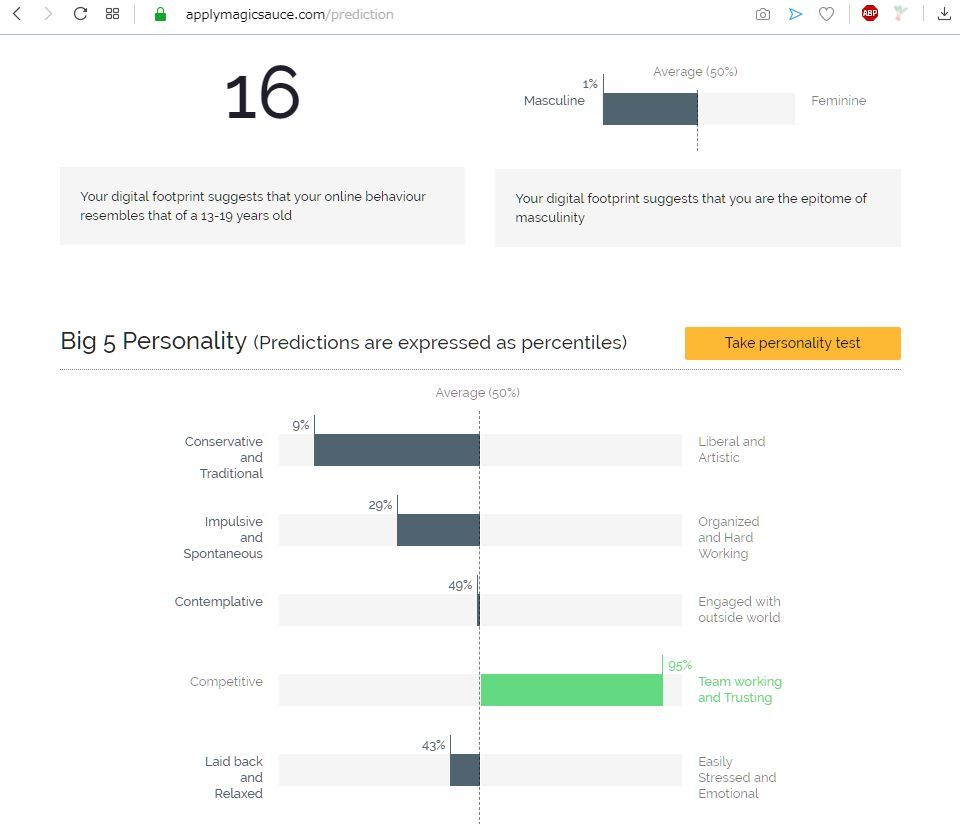
Task: Click the predicted age number 16
Action: 262,96
